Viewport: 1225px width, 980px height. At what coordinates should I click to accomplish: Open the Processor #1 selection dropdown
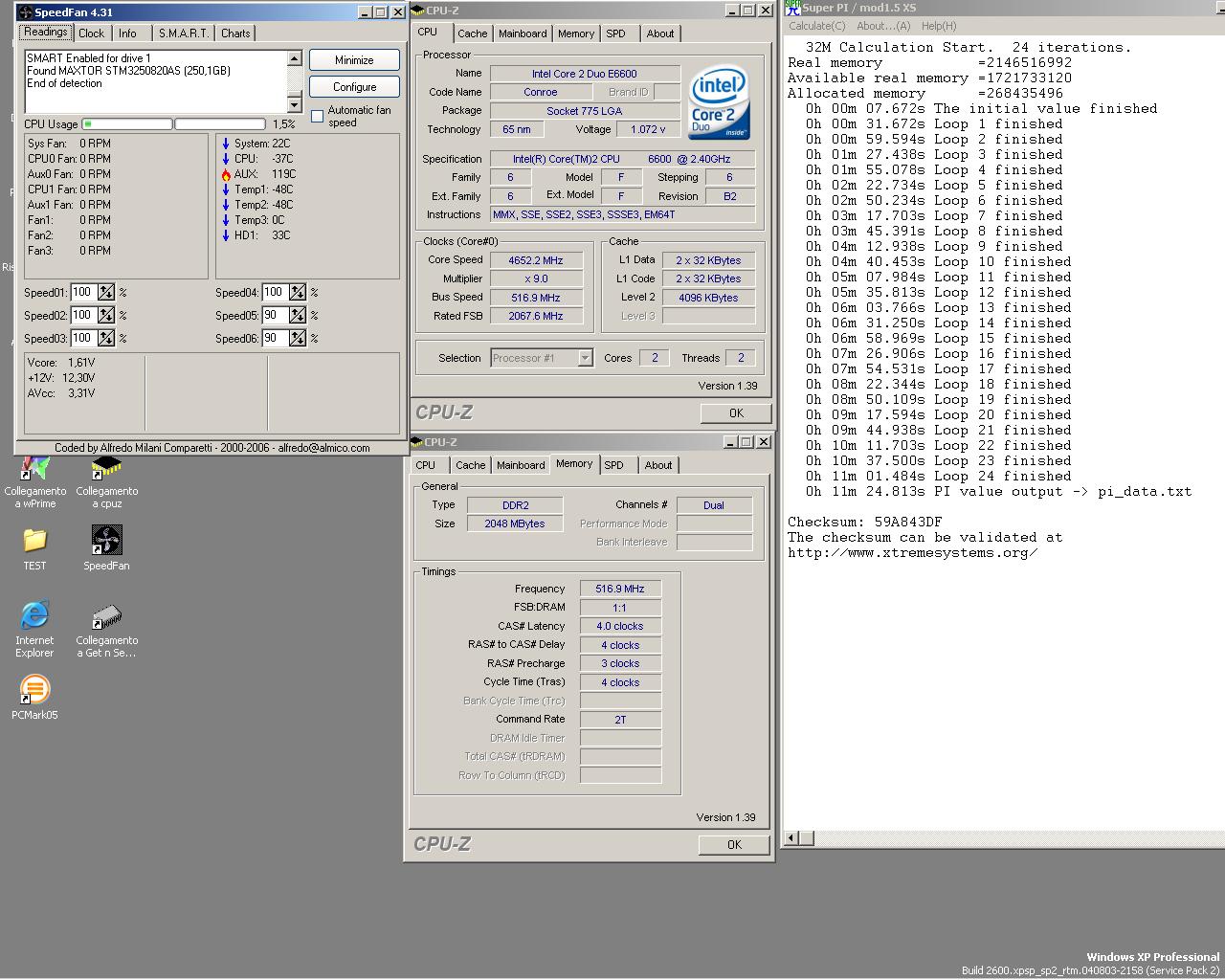pyautogui.click(x=585, y=358)
